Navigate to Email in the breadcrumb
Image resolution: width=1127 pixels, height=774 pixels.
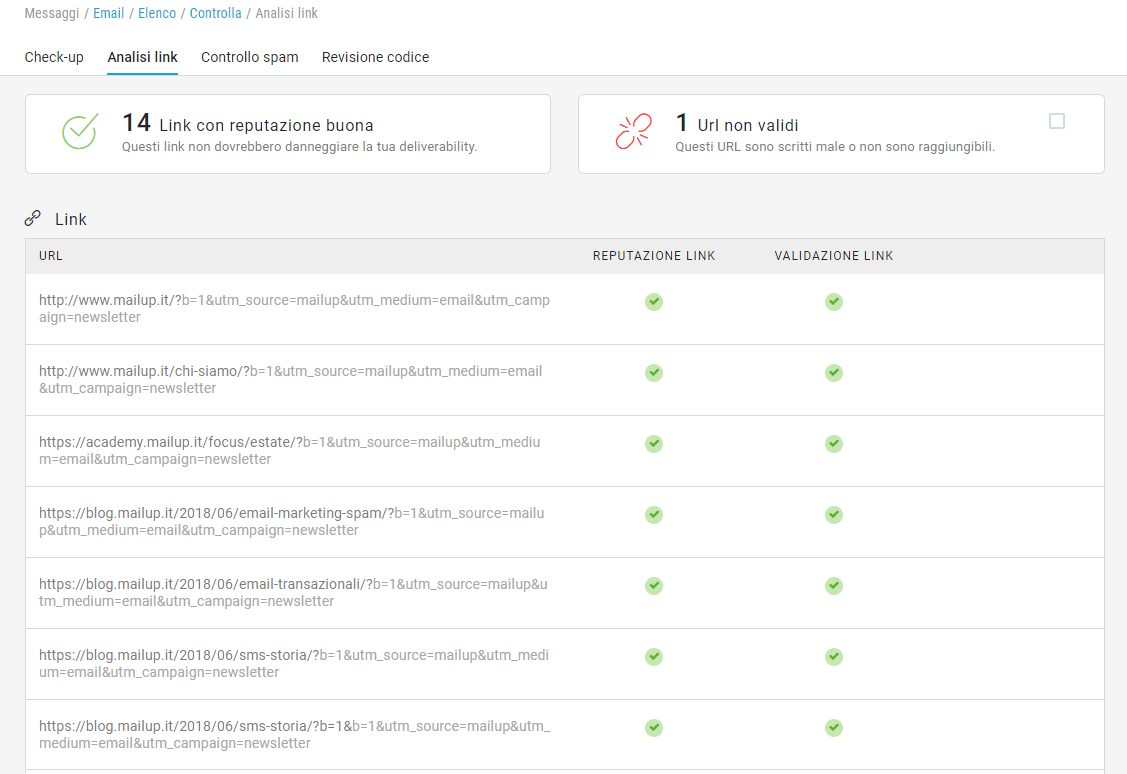click(108, 13)
